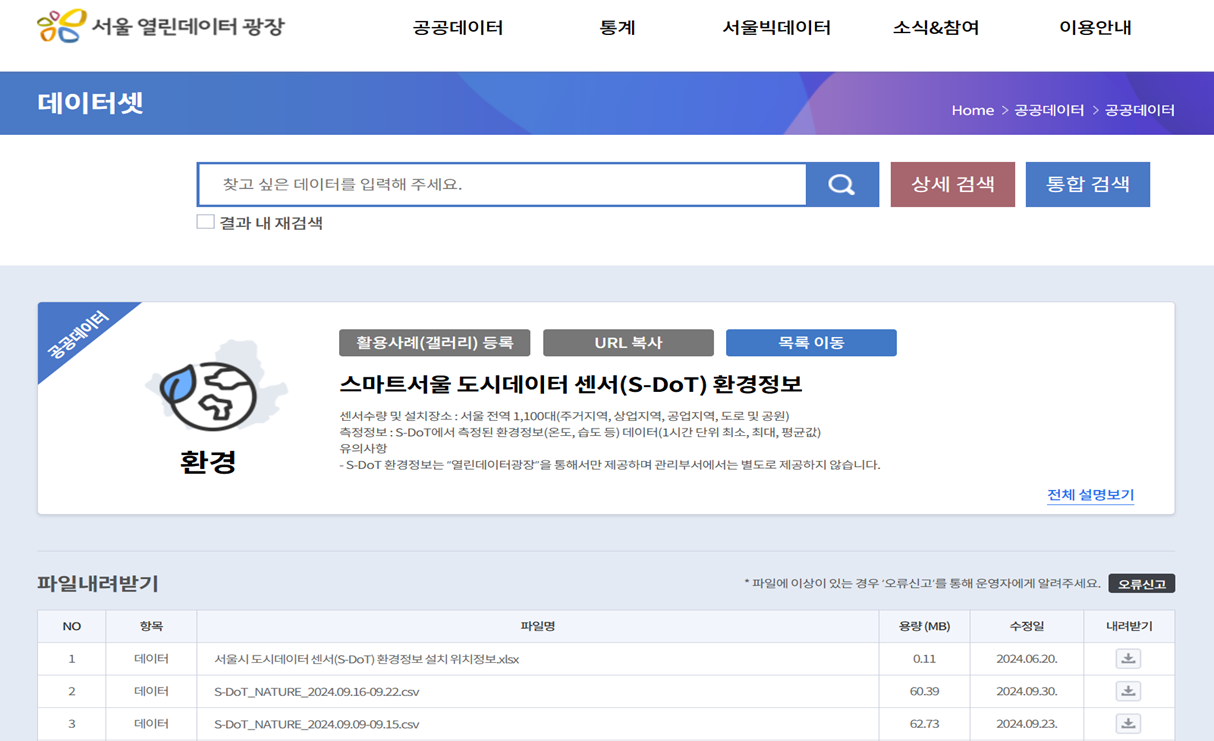Open 전체 설명보기 link
The width and height of the screenshot is (1214, 741).
coord(1090,495)
